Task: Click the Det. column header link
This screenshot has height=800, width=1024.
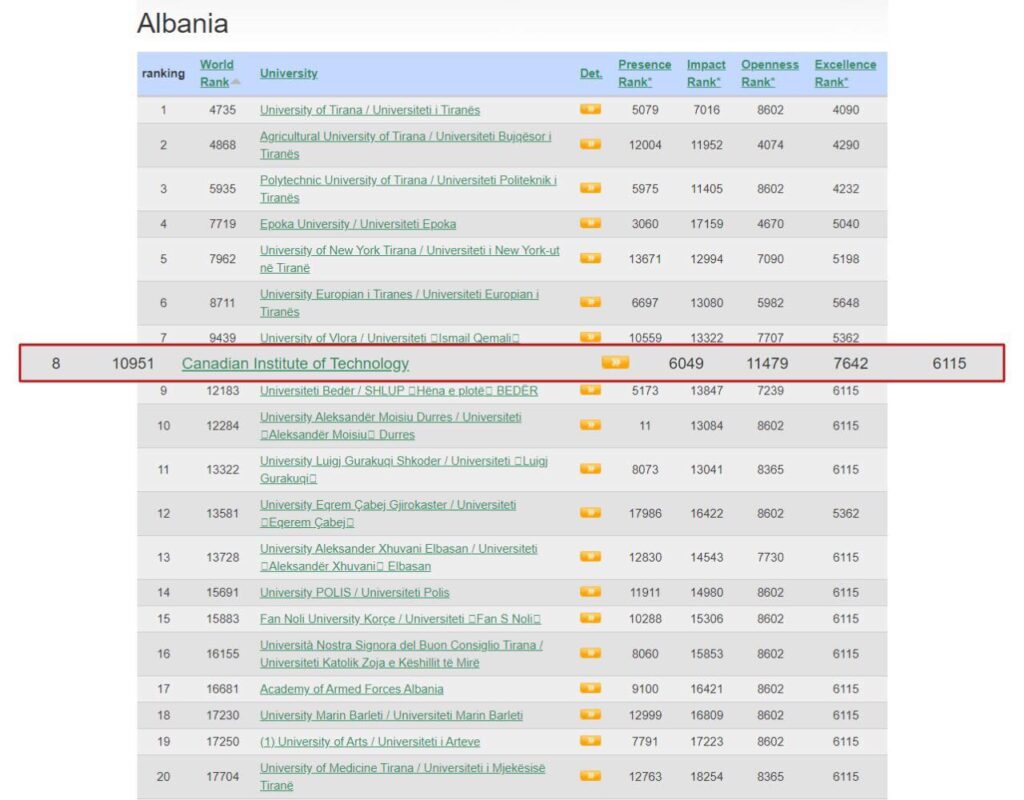Action: click(x=591, y=73)
